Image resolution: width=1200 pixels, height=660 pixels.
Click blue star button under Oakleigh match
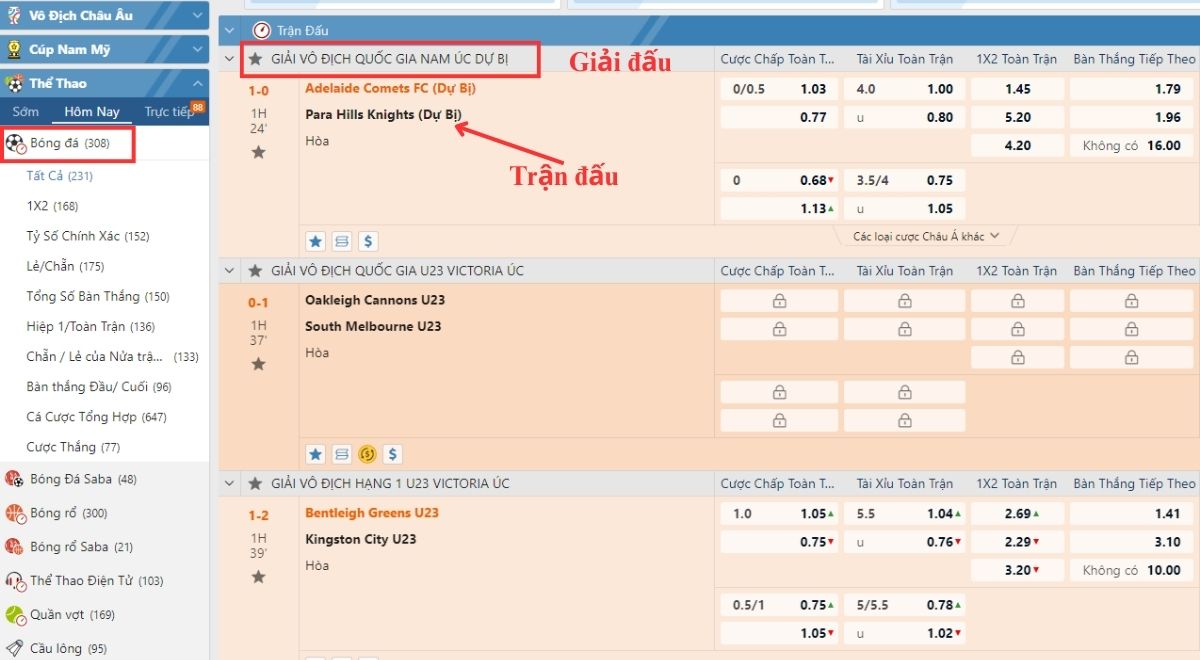click(x=316, y=454)
